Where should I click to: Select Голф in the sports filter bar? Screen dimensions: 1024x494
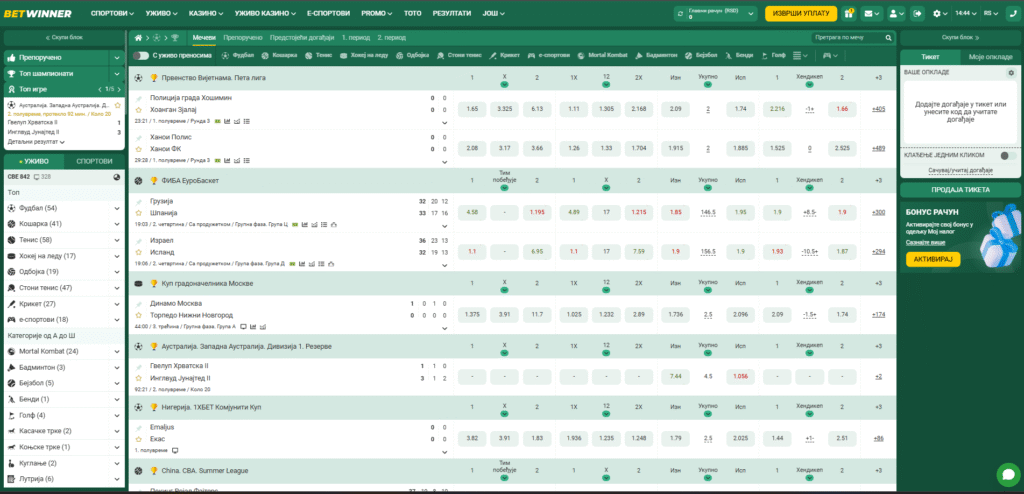[x=773, y=56]
